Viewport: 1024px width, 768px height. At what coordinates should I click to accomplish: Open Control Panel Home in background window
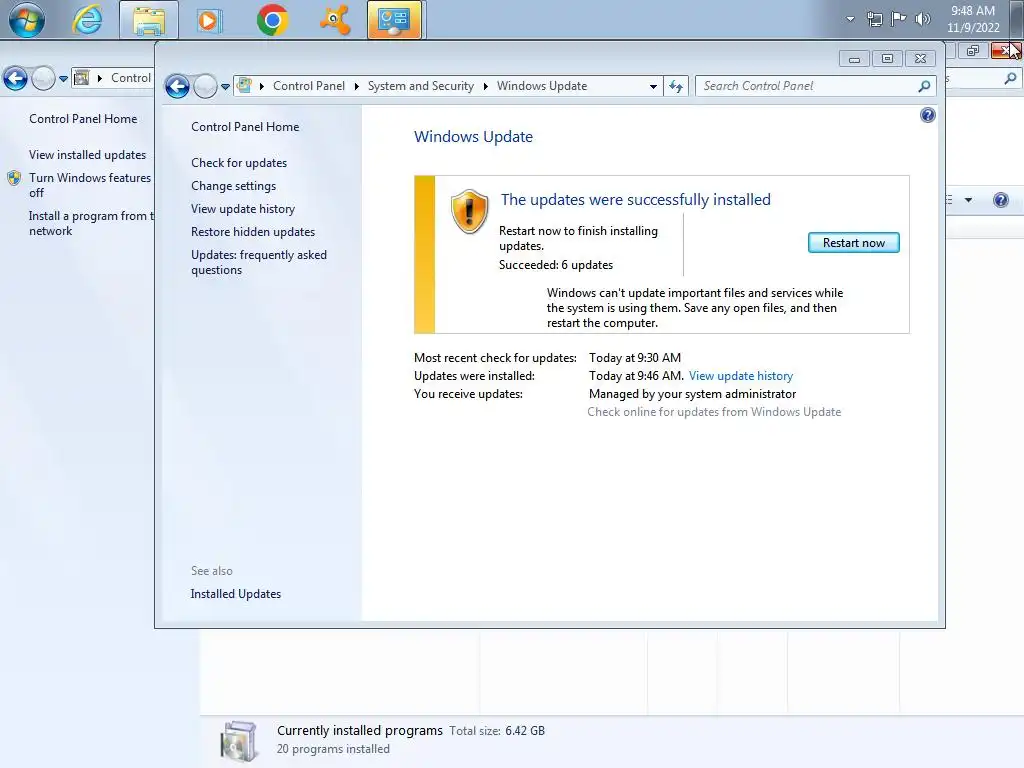[83, 119]
